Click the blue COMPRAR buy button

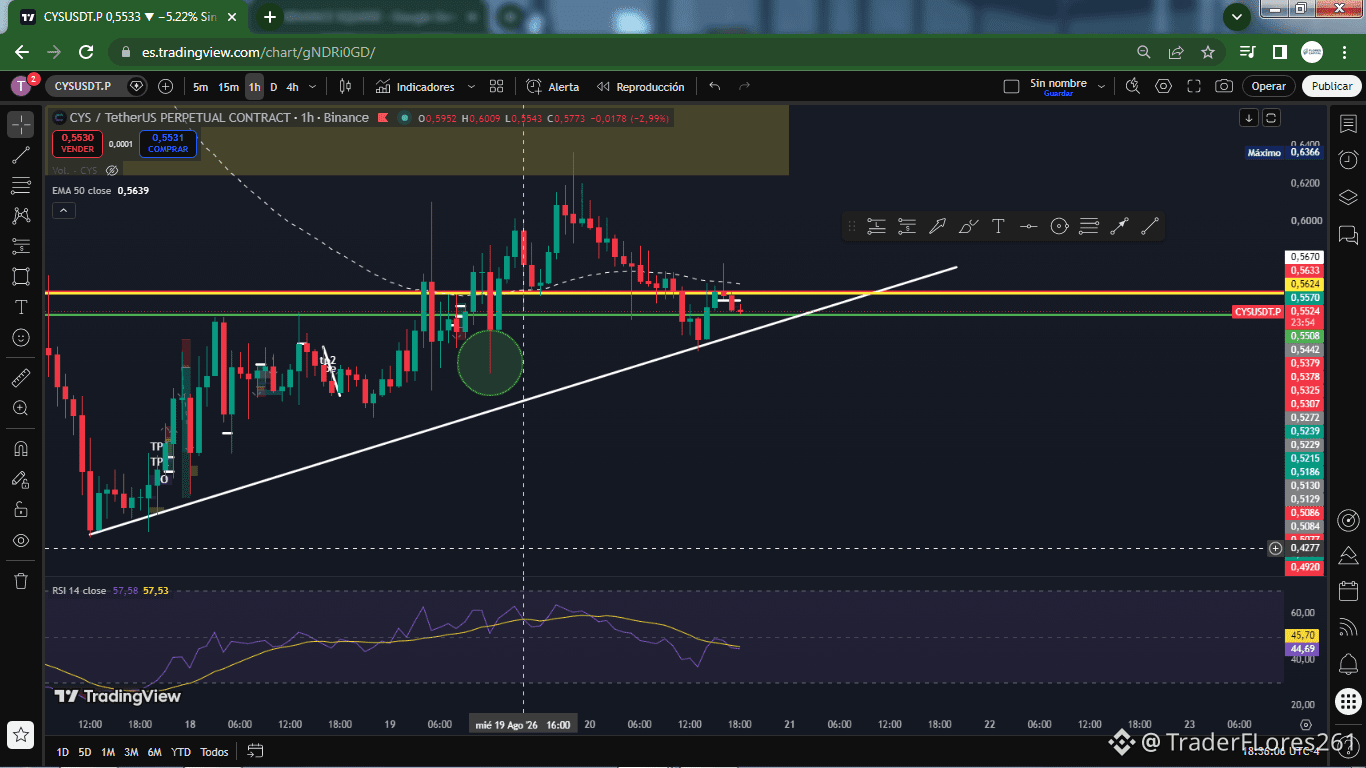point(168,143)
